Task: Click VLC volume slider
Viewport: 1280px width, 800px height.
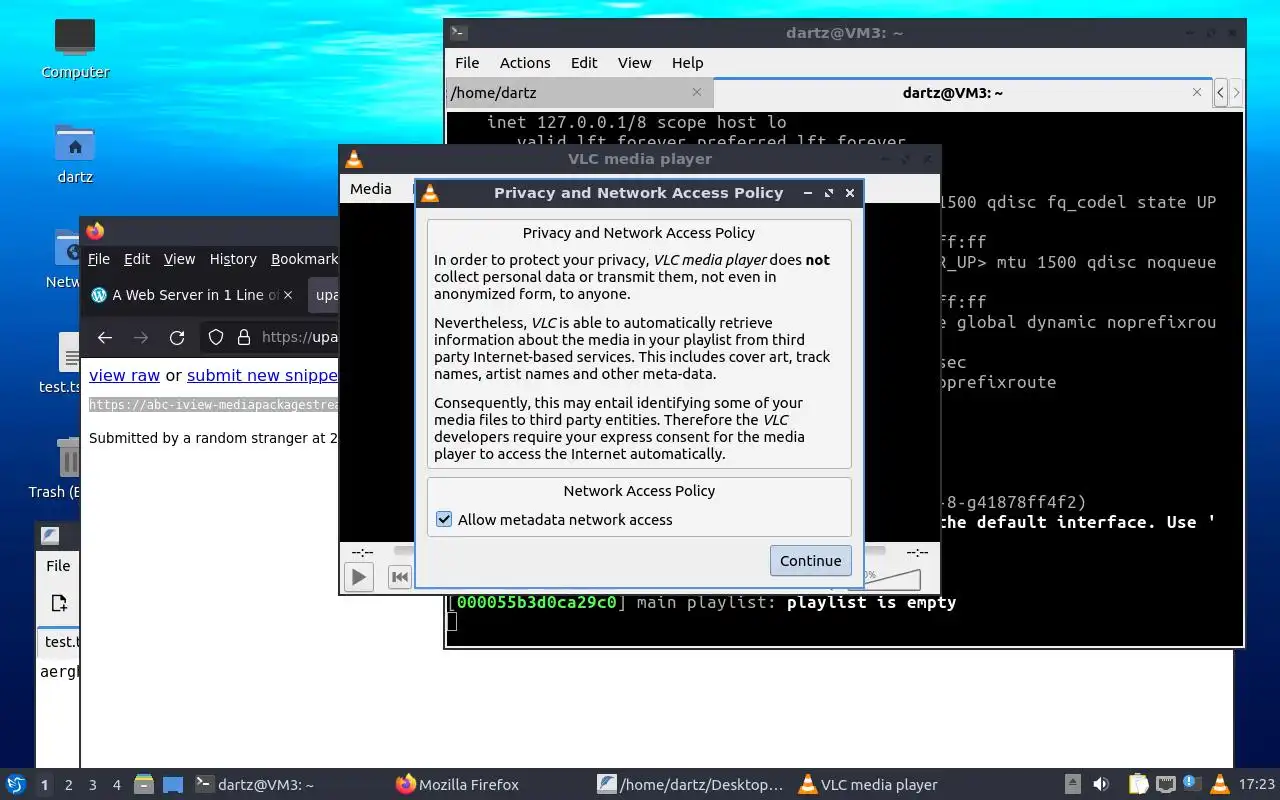Action: click(892, 580)
